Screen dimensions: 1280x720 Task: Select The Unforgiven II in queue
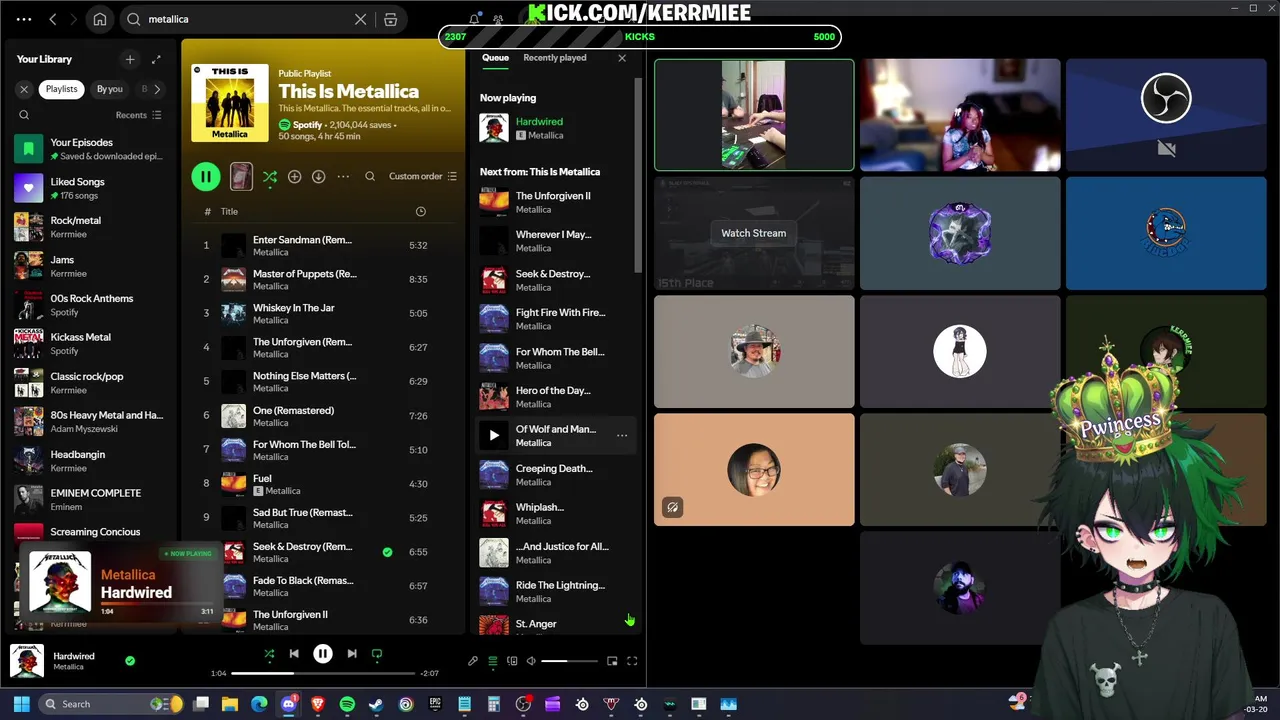[554, 202]
